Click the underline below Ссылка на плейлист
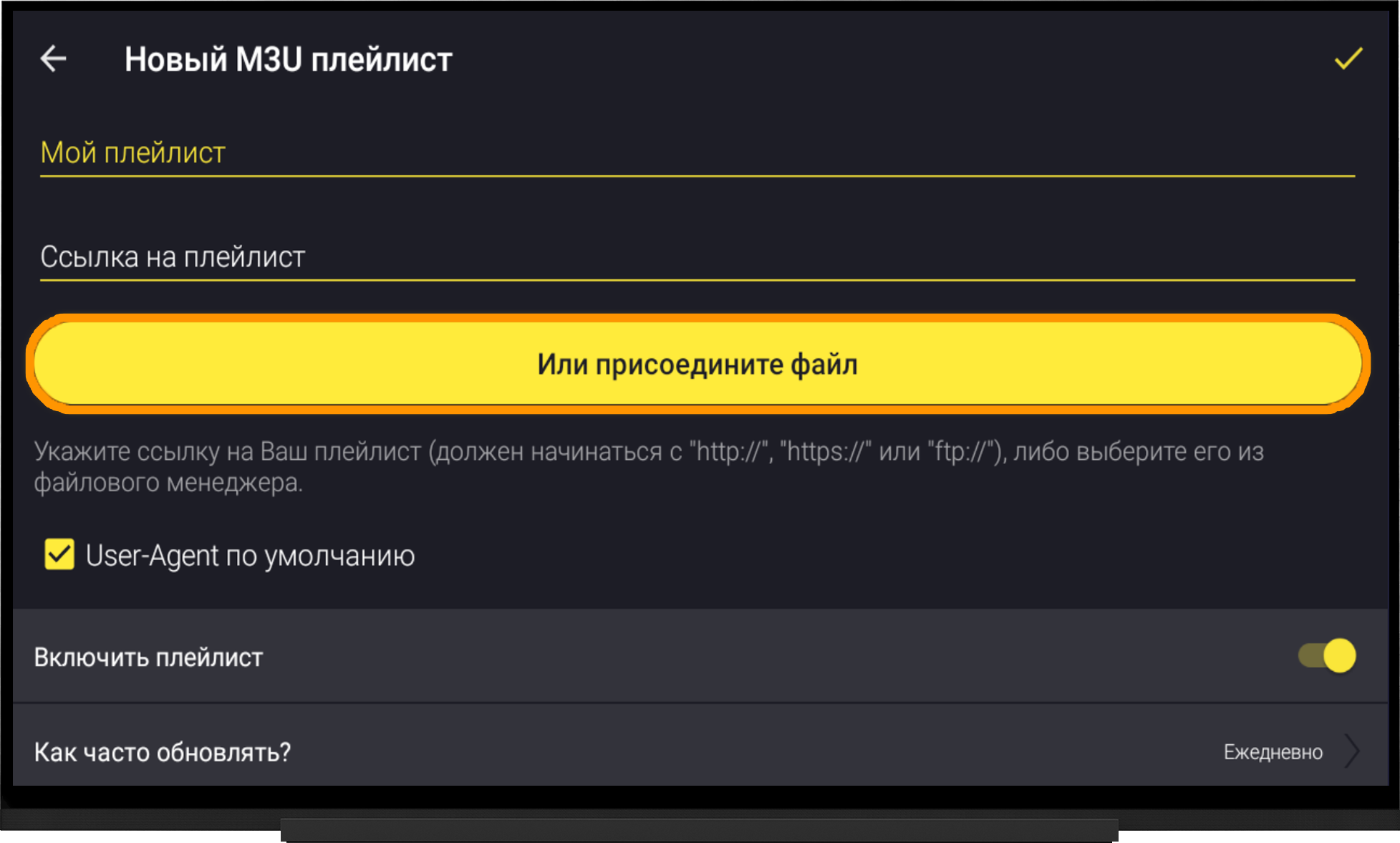Image resolution: width=1400 pixels, height=843 pixels. click(x=697, y=280)
